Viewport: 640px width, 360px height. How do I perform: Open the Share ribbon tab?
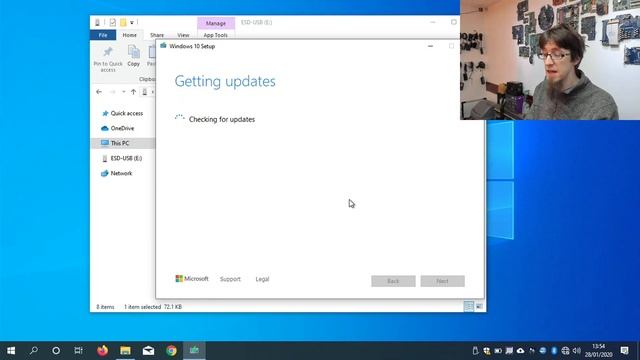click(157, 35)
